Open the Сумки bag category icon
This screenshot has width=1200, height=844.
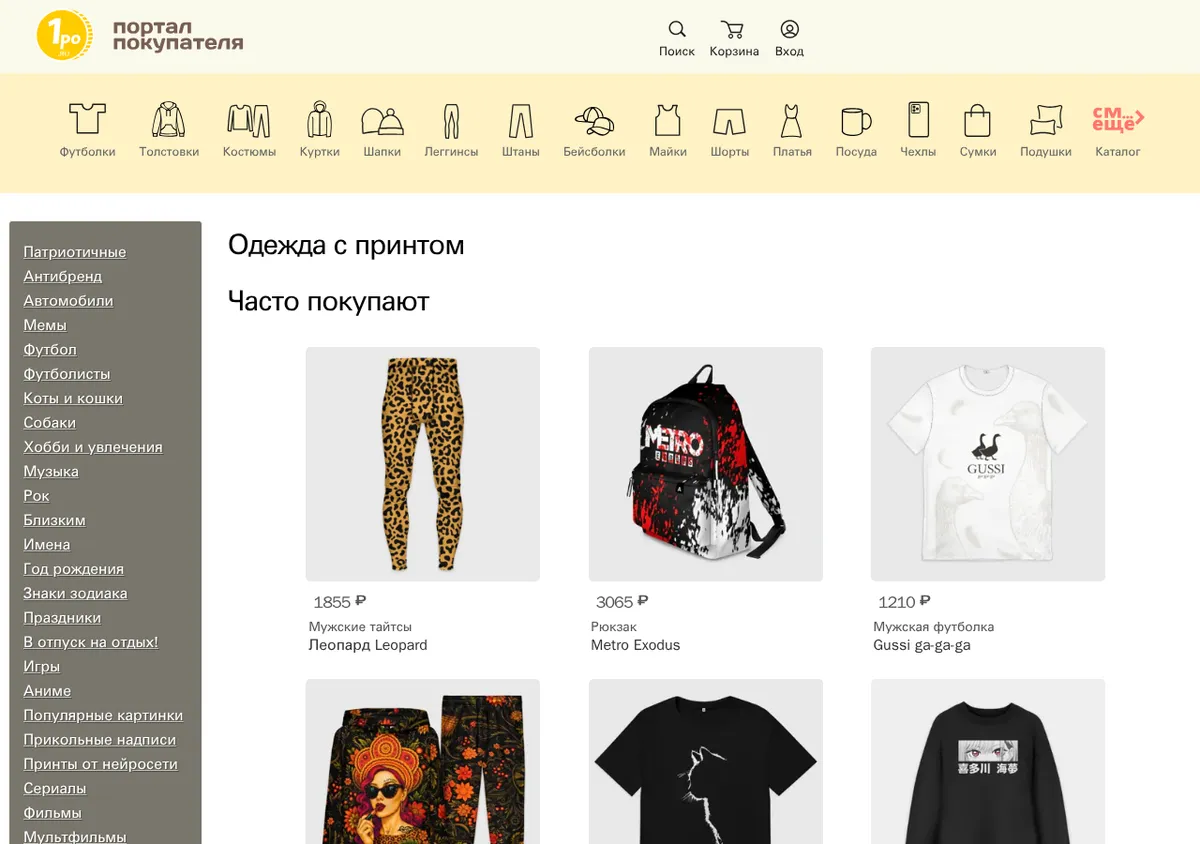[977, 120]
